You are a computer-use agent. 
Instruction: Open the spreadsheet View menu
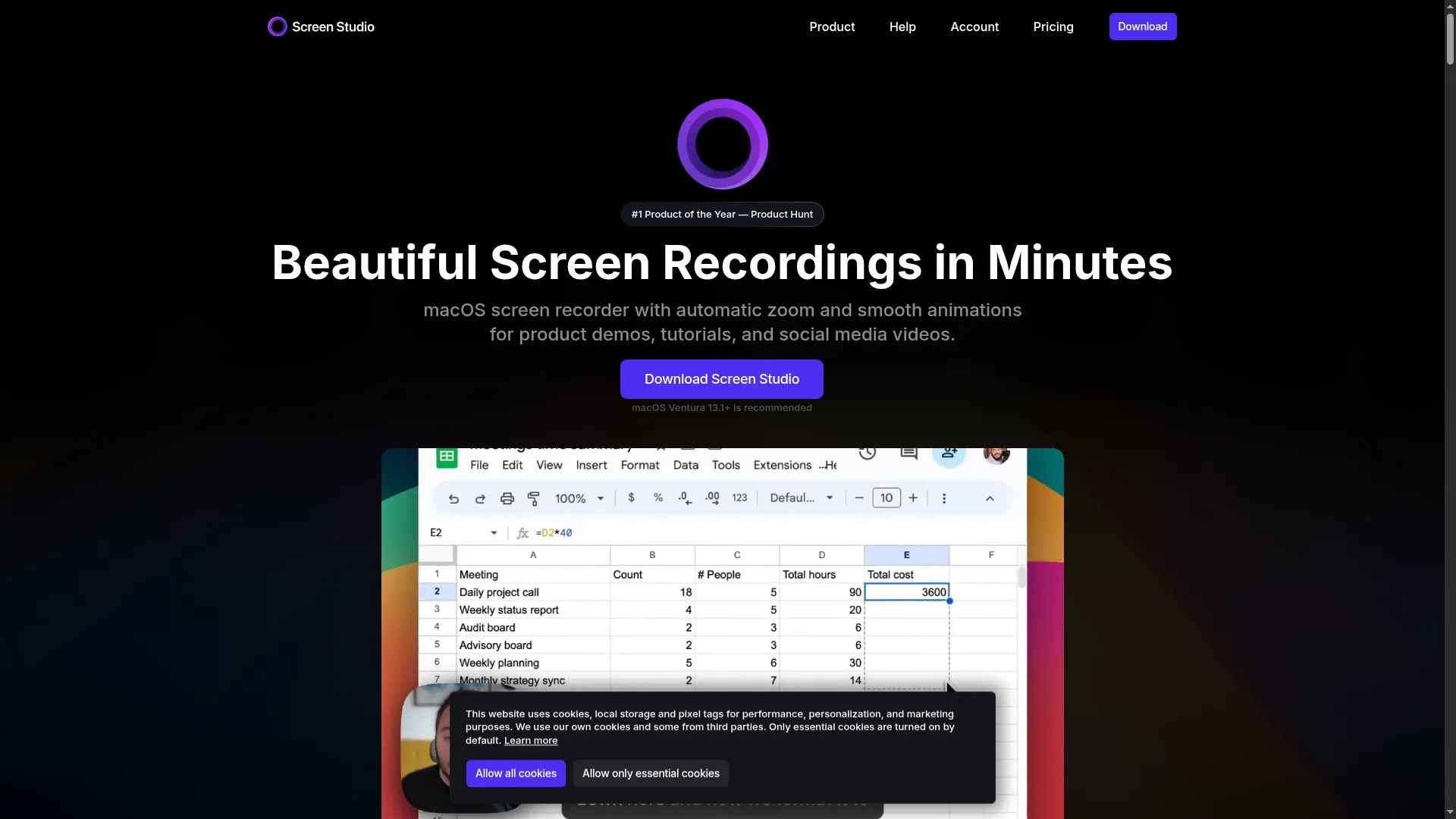(x=550, y=465)
